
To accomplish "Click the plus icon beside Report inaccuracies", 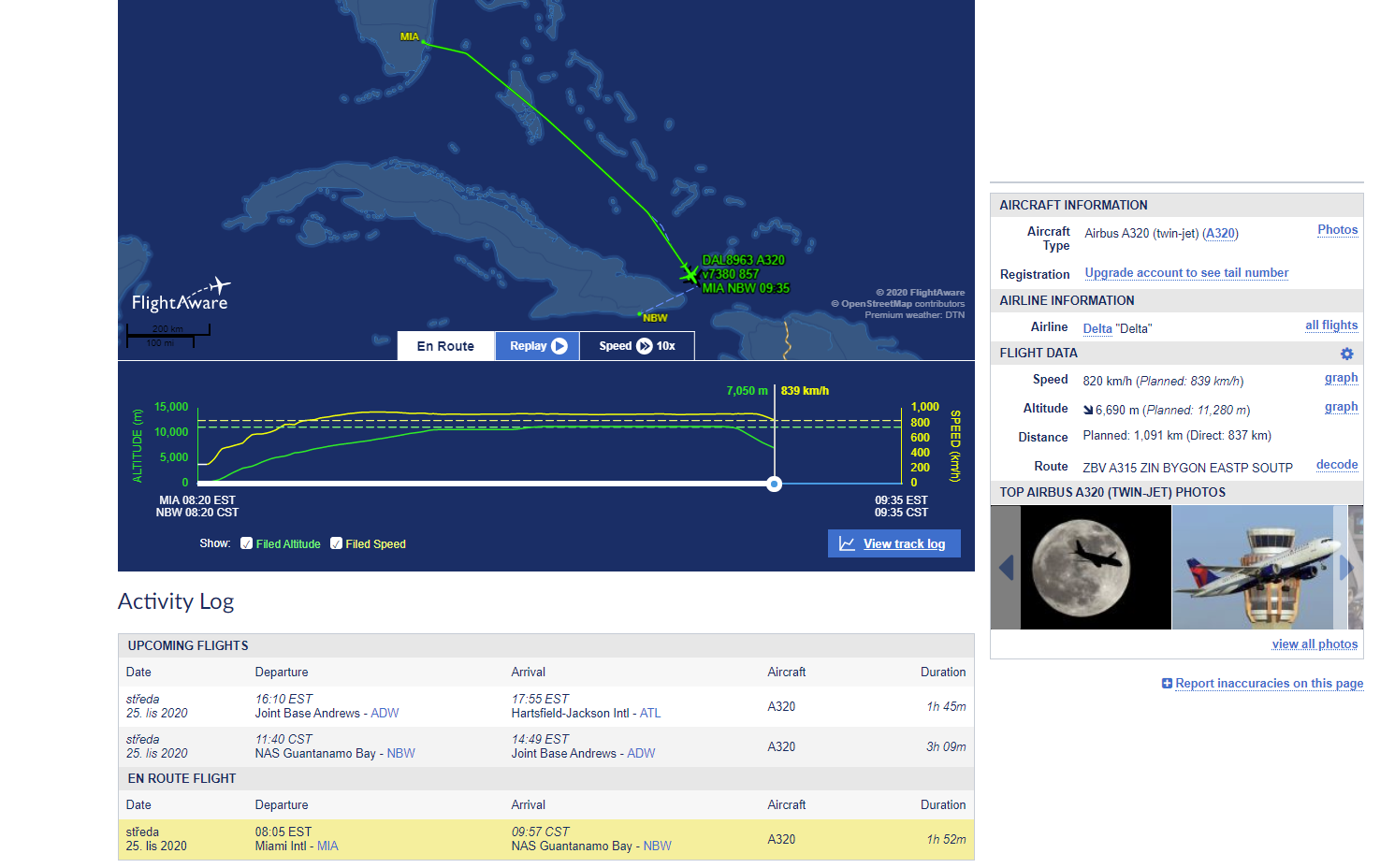I will click(x=1167, y=684).
